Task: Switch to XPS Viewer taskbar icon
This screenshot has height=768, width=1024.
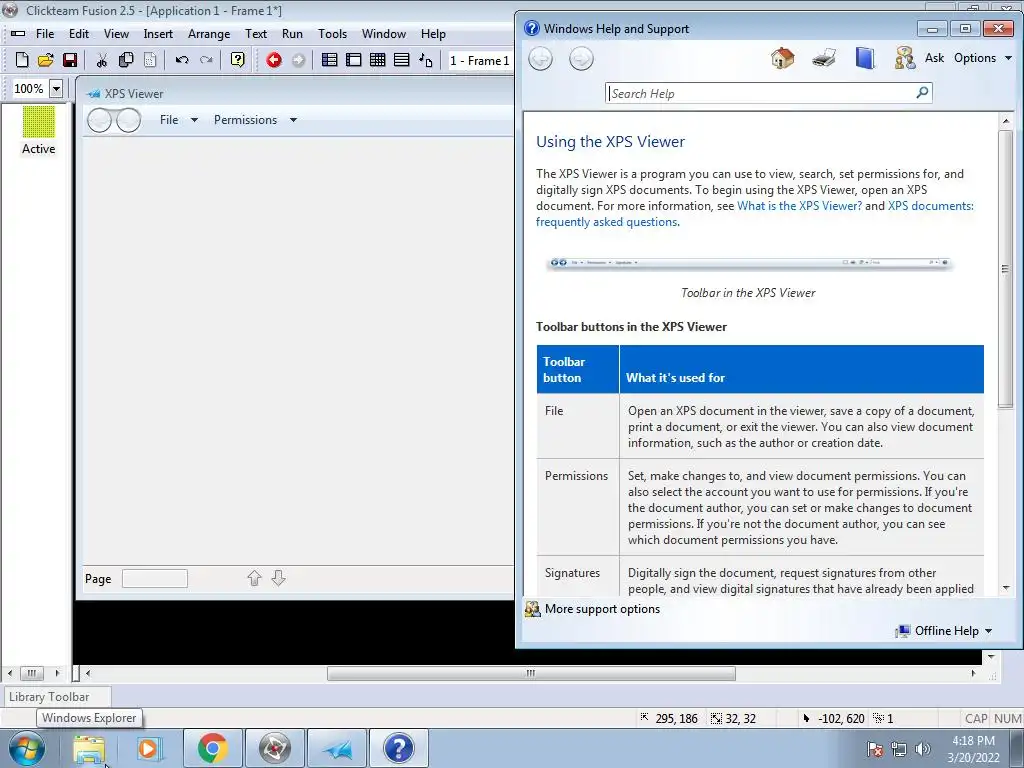Action: pyautogui.click(x=337, y=749)
